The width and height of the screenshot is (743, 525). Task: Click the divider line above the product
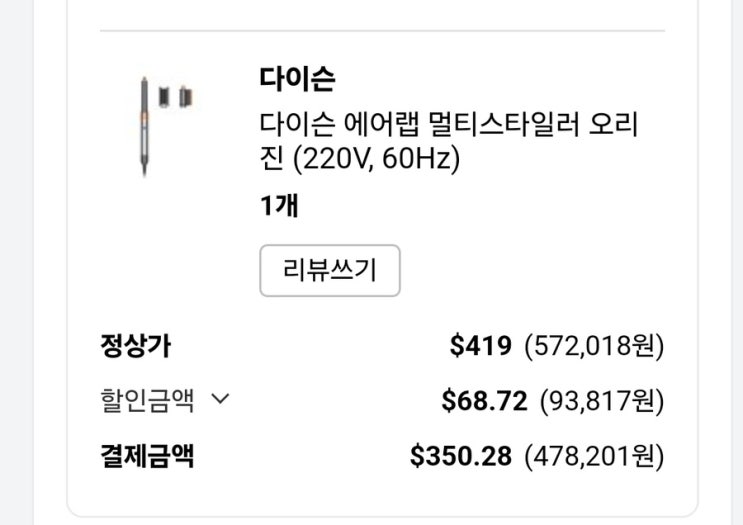(x=382, y=31)
